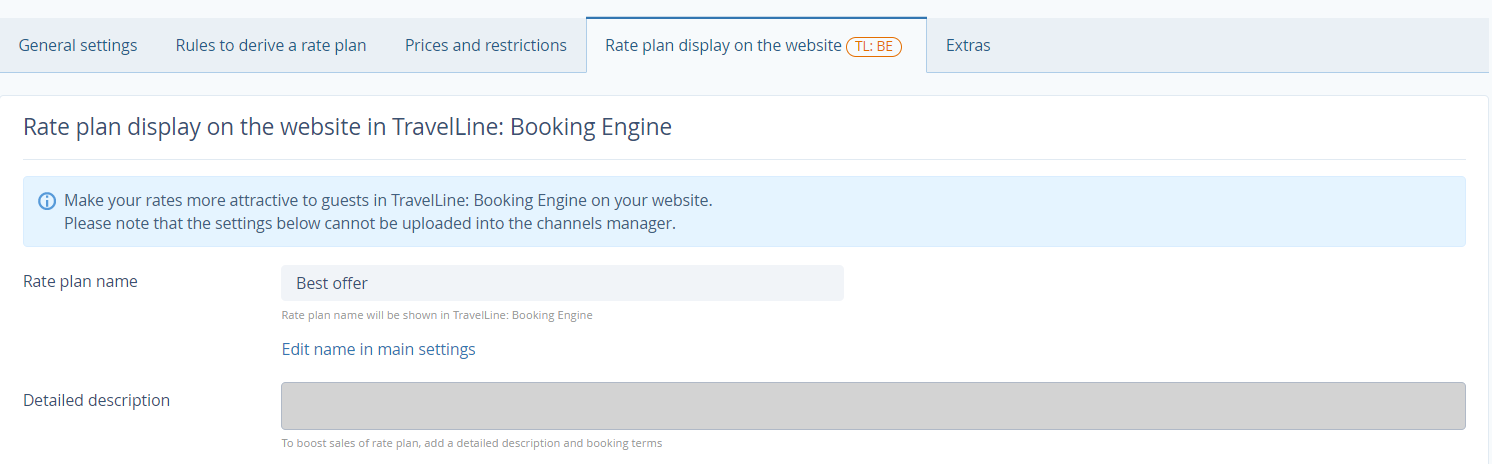
Task: Click the Detailed description label
Action: (x=96, y=400)
